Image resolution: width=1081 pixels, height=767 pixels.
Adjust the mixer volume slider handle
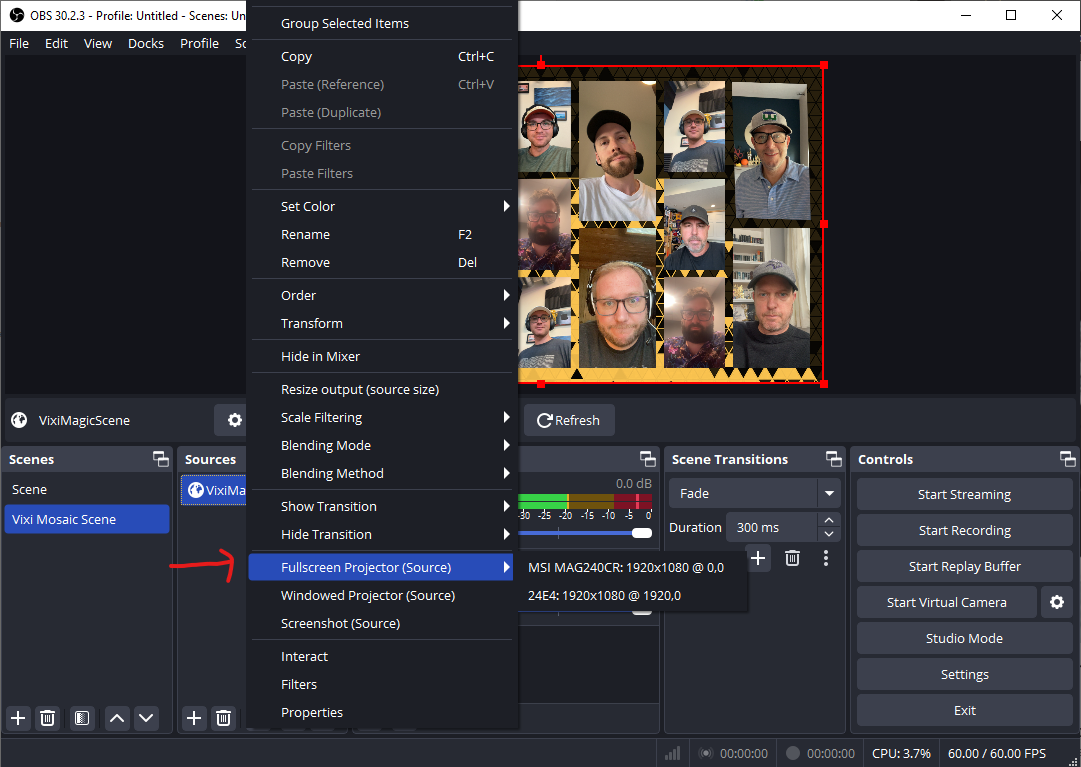(x=642, y=533)
